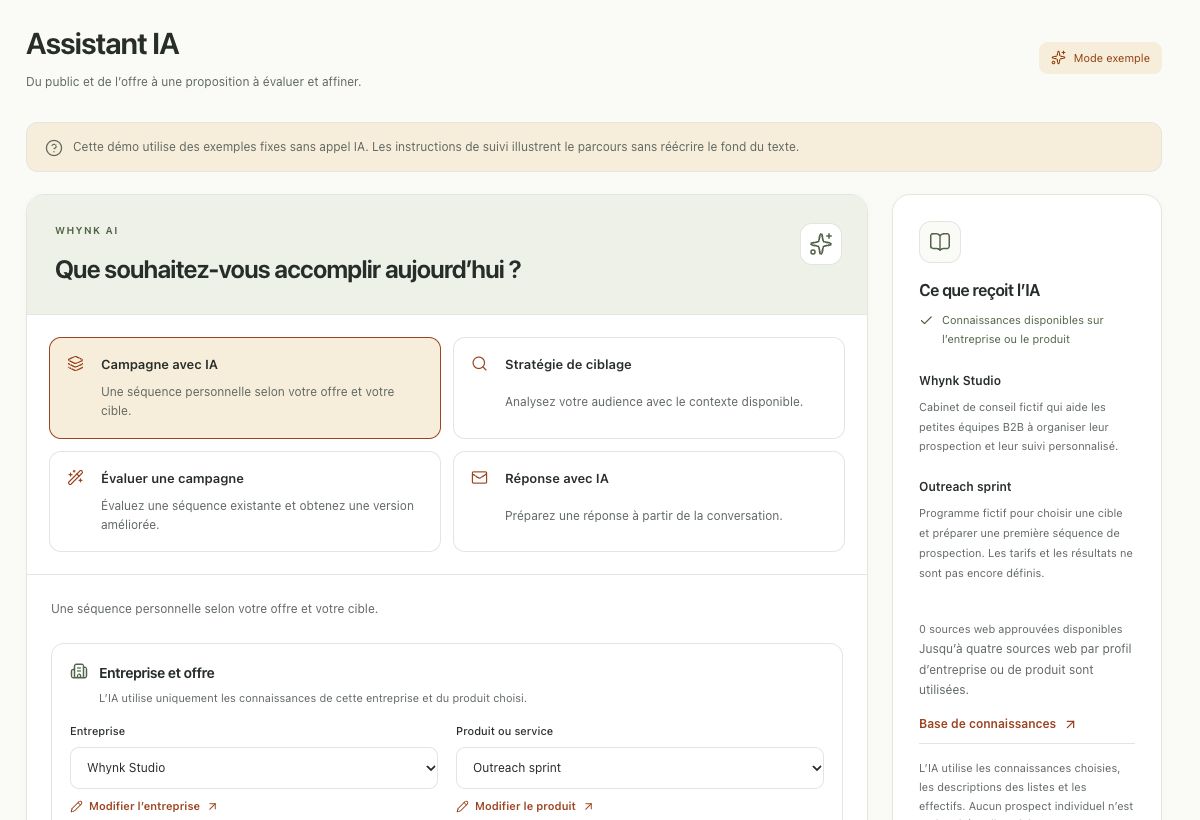Click the sparkle icon in Mode exemple

pos(1058,58)
